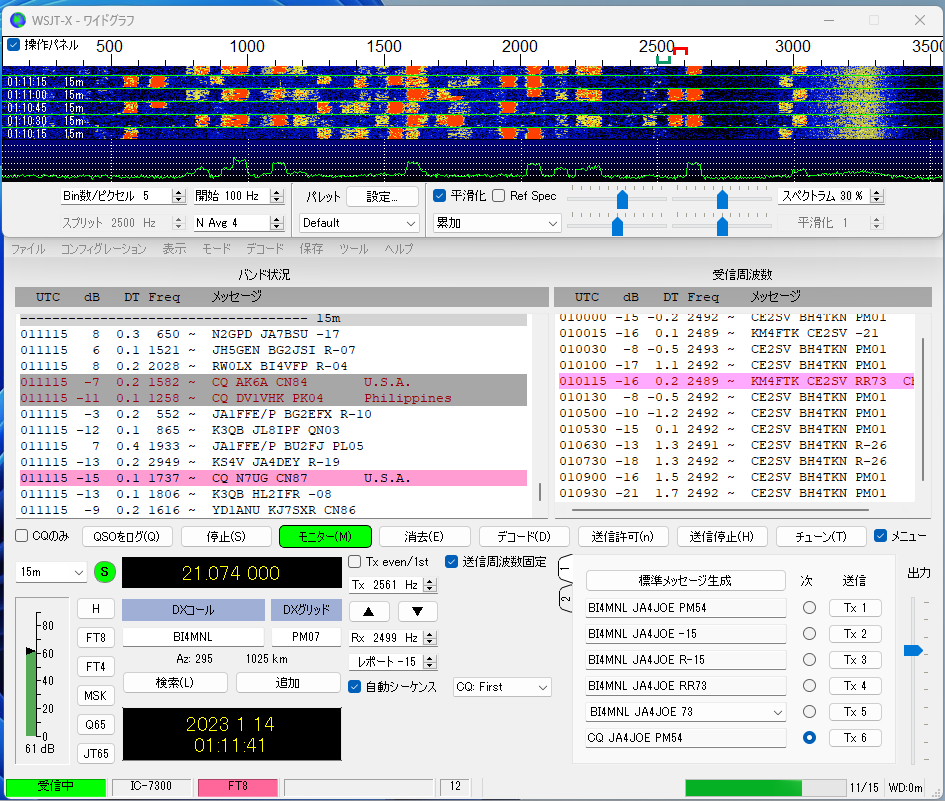Select the FT4 mode button

pyautogui.click(x=96, y=666)
